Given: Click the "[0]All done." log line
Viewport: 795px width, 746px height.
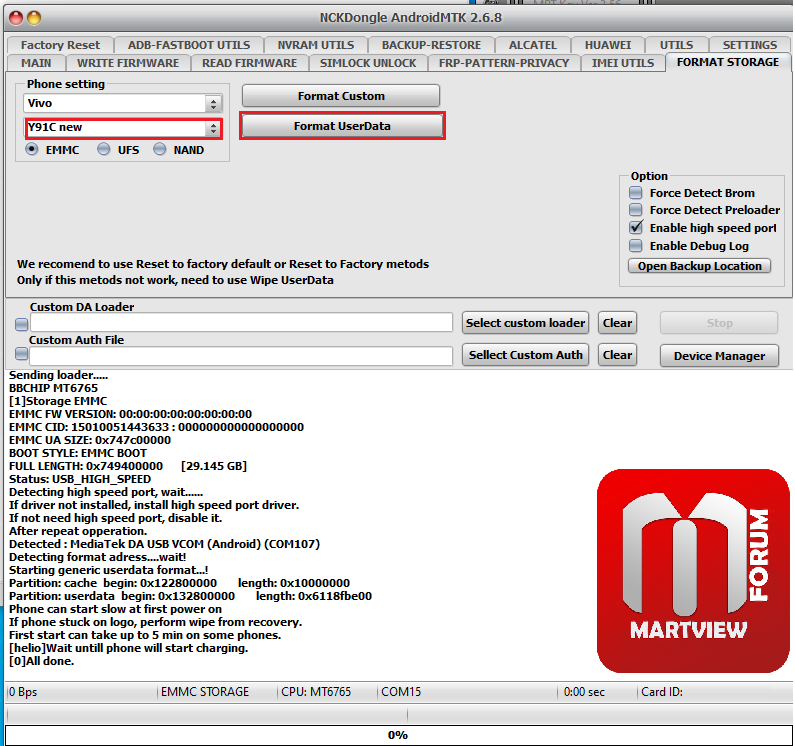Looking at the screenshot, I should [42, 661].
